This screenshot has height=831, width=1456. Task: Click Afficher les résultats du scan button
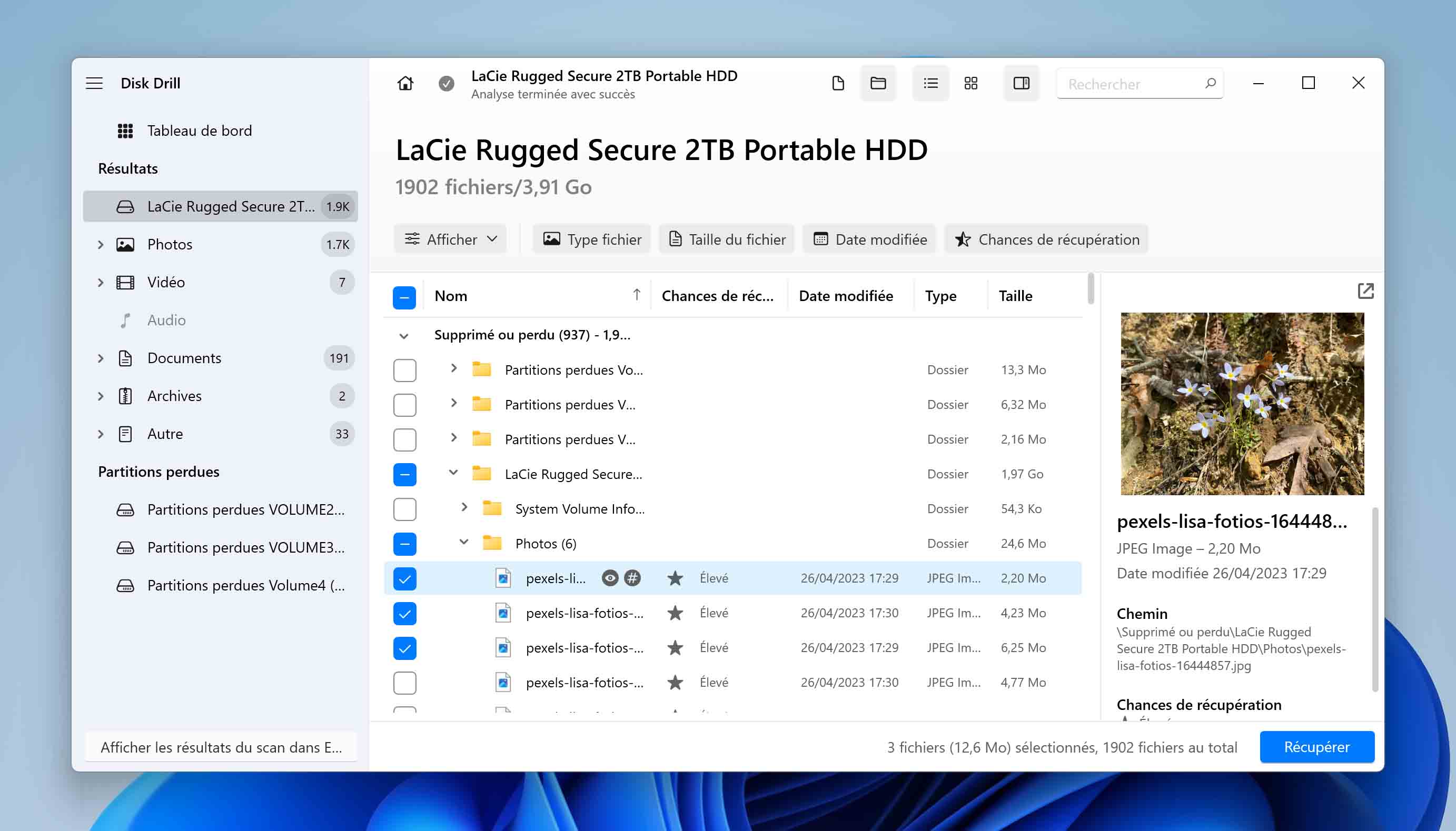tap(221, 747)
